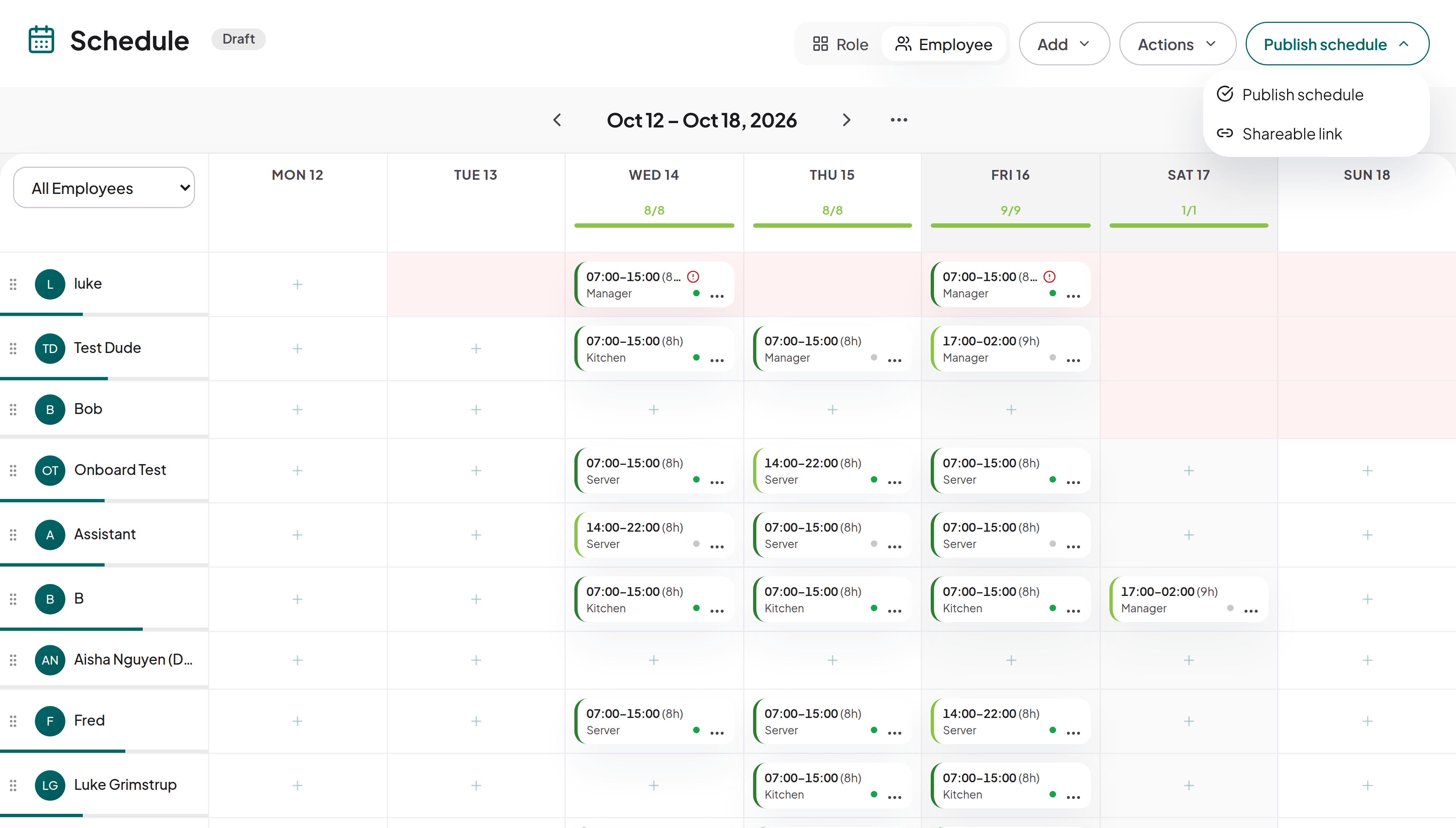The image size is (1456, 828).
Task: Toggle status dot on Assistant's Wednesday shift
Action: click(696, 544)
